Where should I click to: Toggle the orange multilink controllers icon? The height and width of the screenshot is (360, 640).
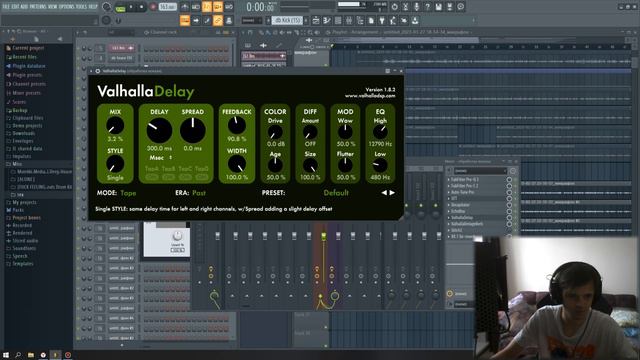pos(218,20)
